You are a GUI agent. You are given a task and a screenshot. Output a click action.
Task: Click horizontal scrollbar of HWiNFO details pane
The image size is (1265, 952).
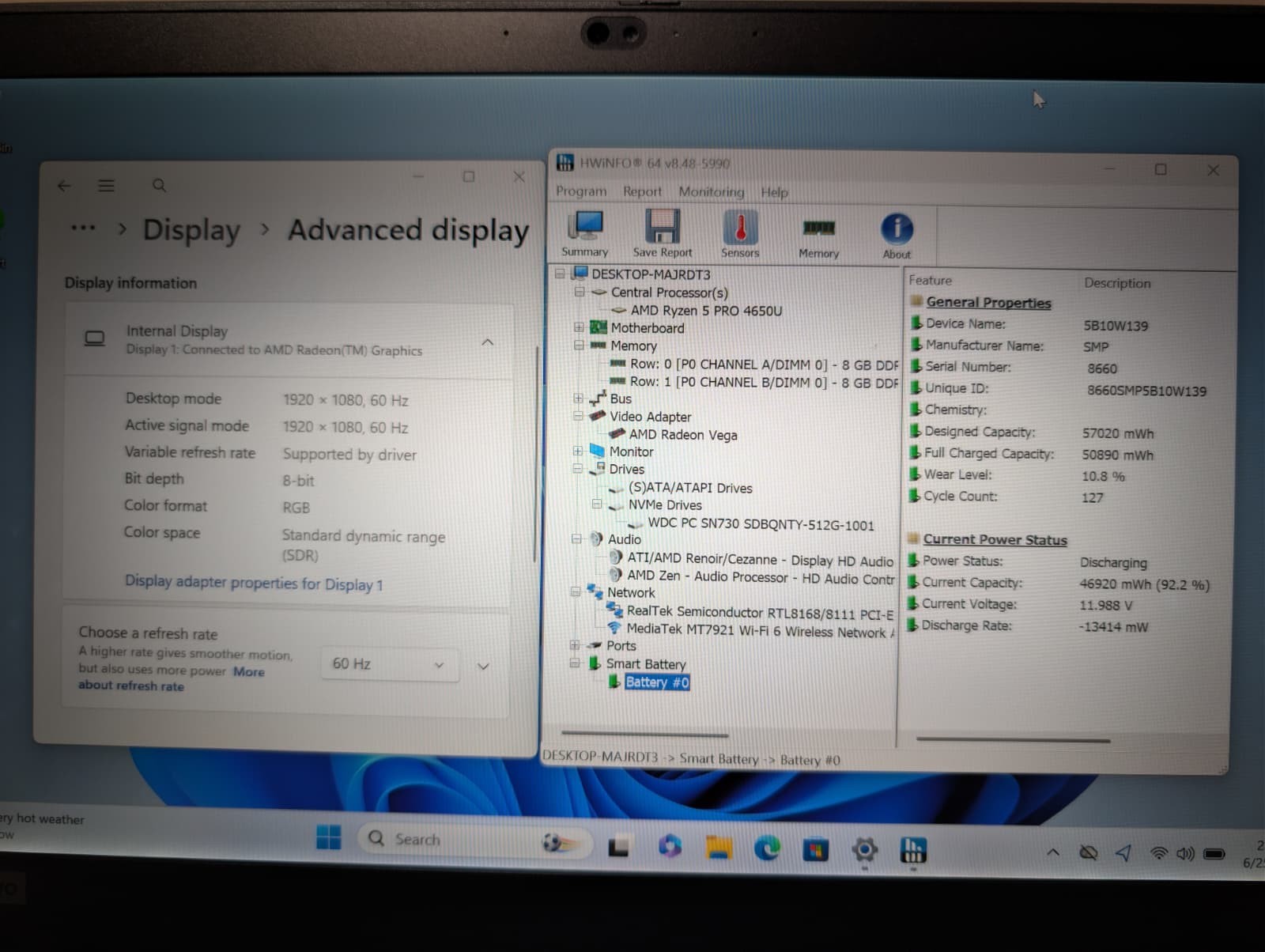(x=1013, y=740)
